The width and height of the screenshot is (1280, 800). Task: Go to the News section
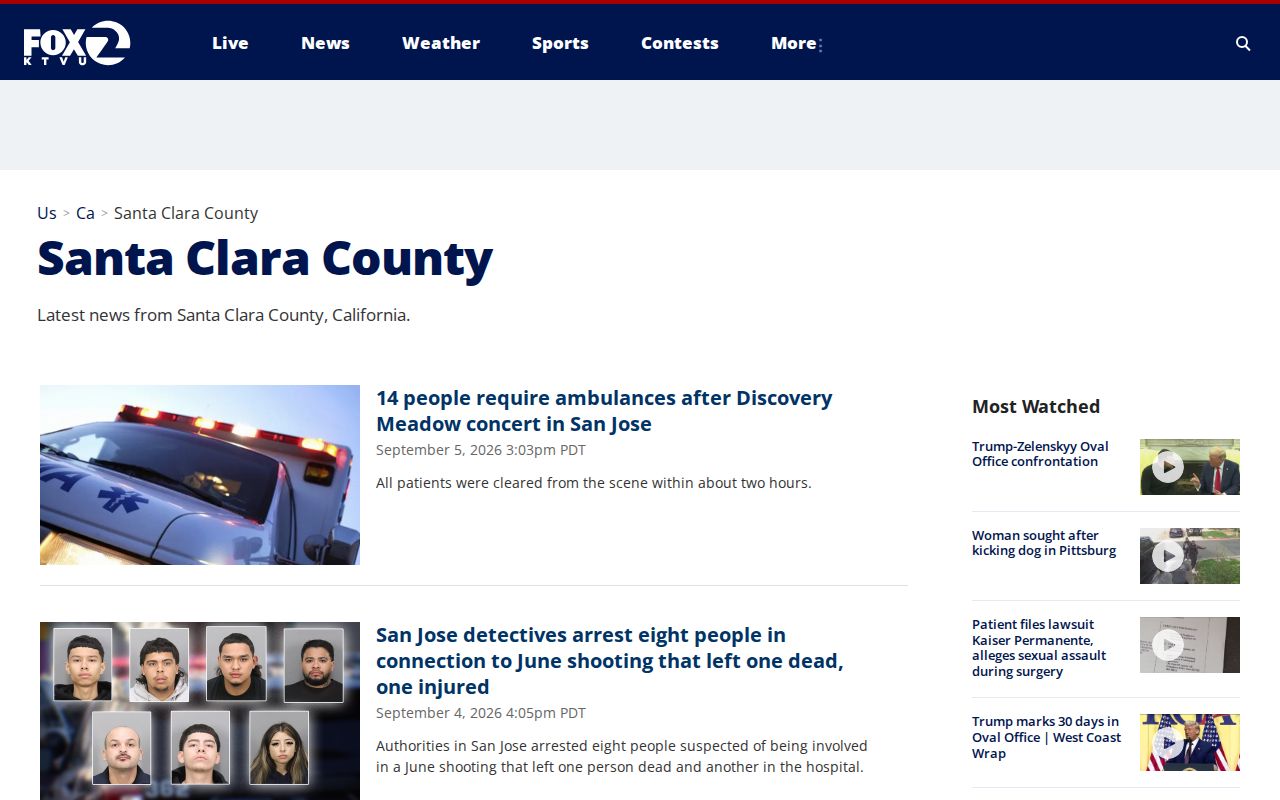[x=325, y=43]
